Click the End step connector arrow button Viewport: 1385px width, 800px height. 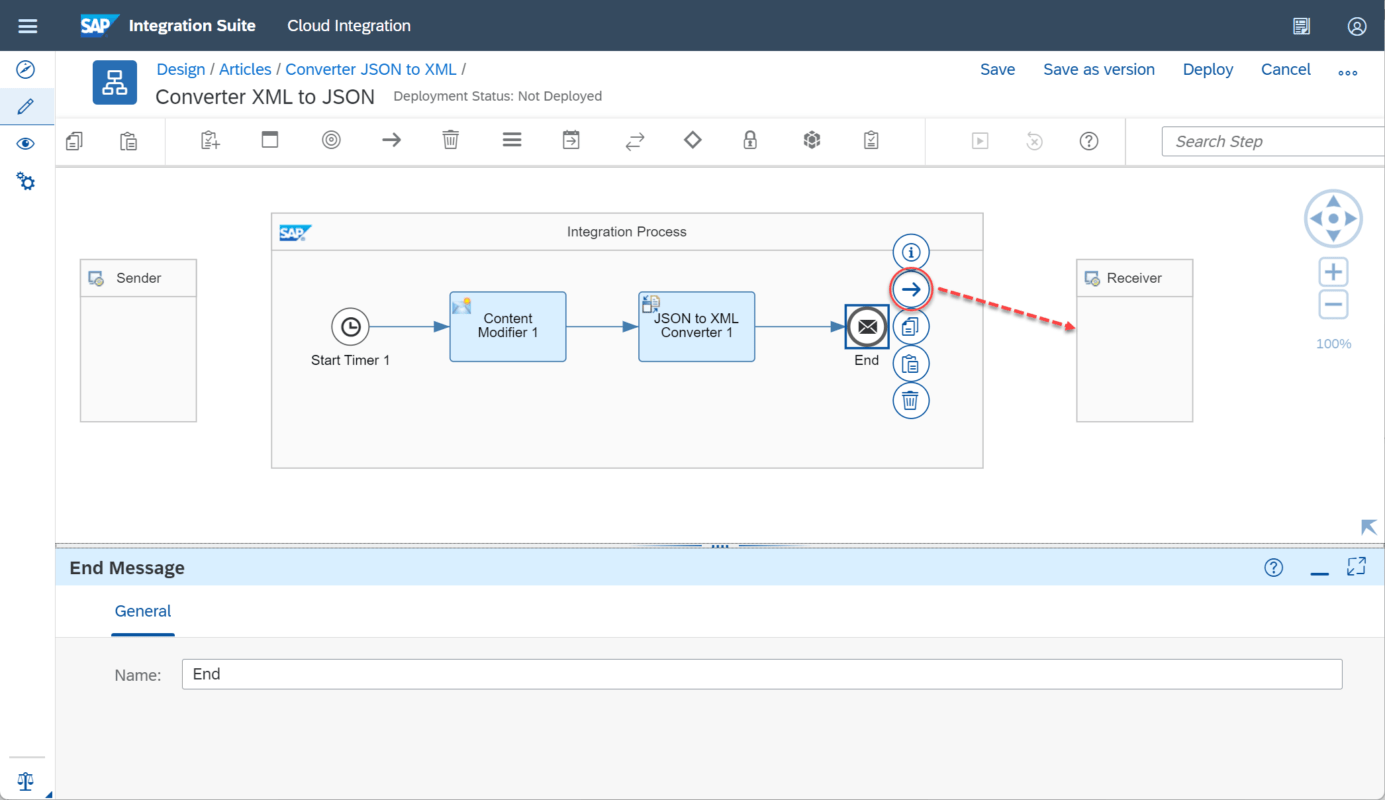click(x=911, y=289)
